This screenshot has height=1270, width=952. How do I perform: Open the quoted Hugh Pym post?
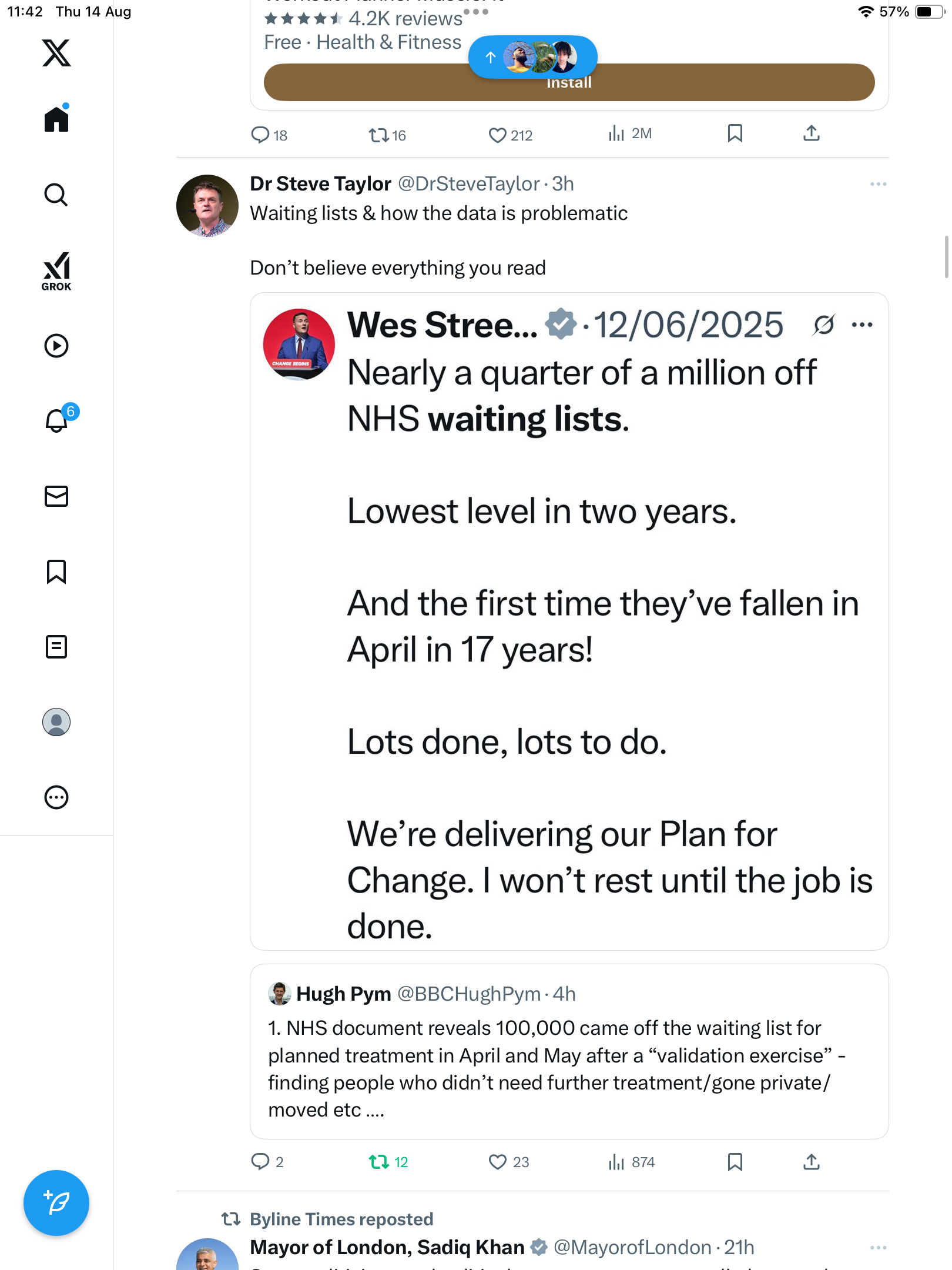point(569,1051)
